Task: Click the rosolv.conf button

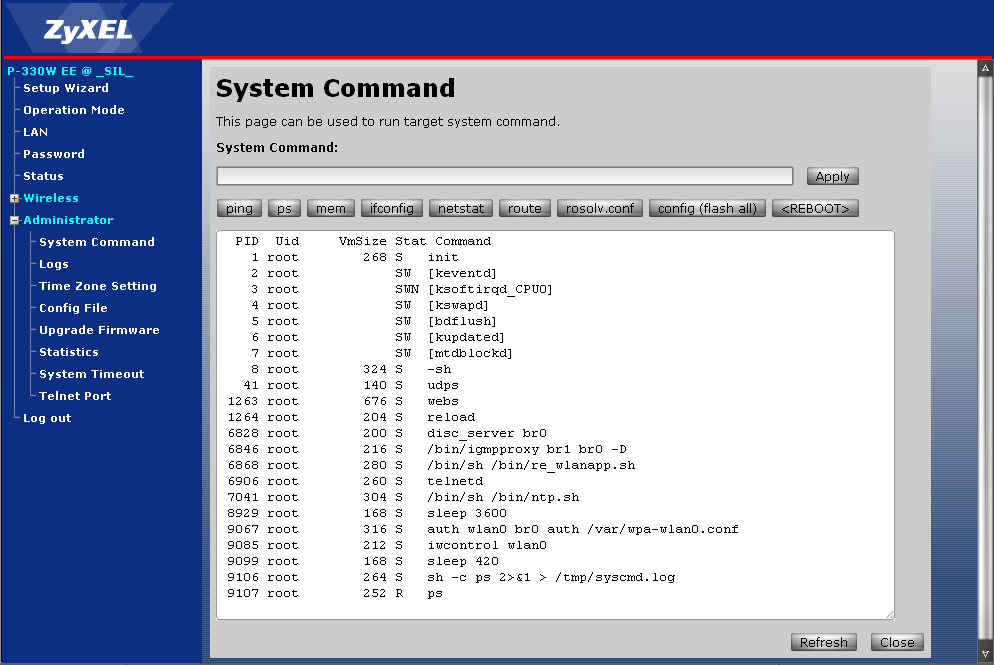Action: coord(600,209)
